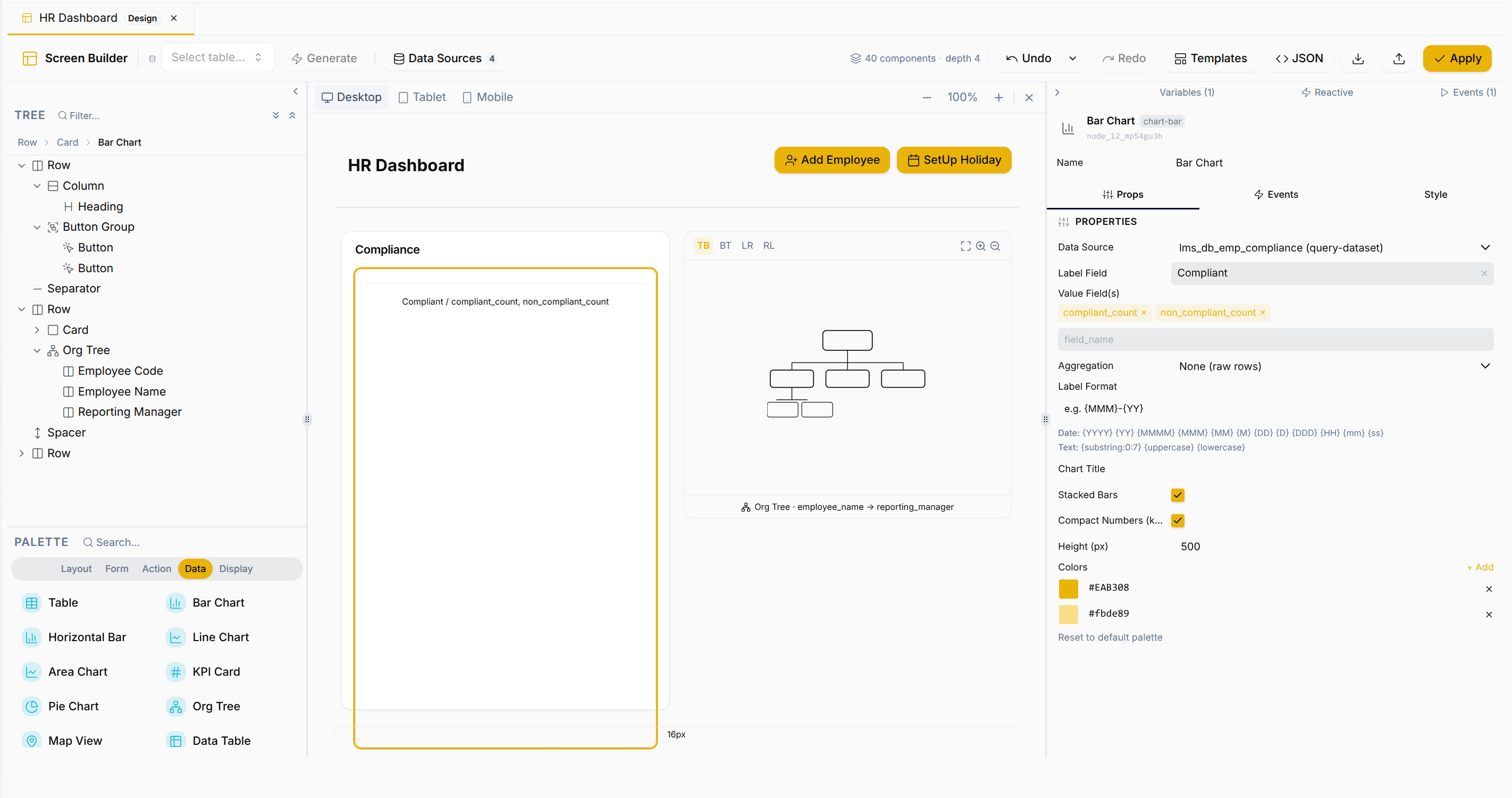The width and height of the screenshot is (1512, 798).
Task: Add Data Table from the palette
Action: [208, 741]
